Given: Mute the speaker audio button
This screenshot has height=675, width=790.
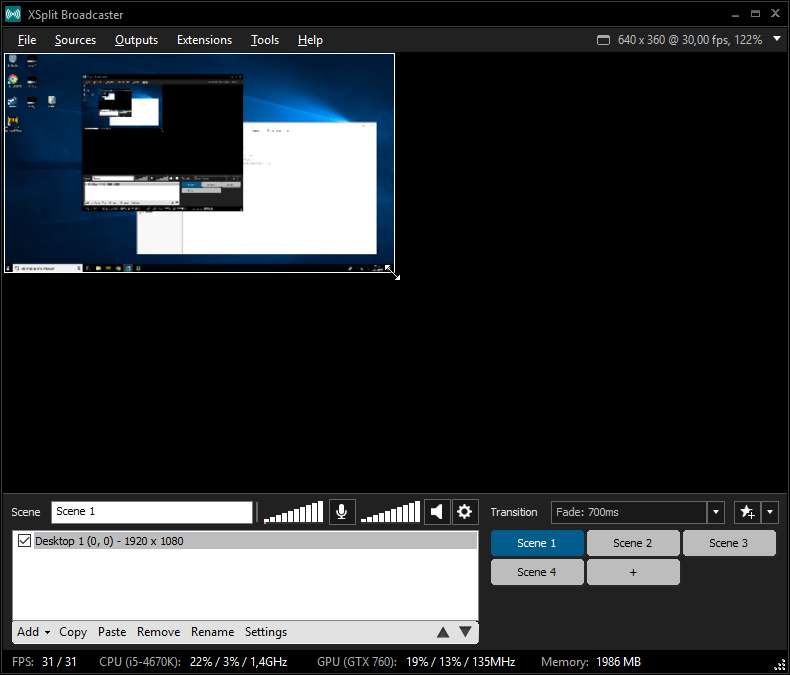Looking at the screenshot, I should coord(437,512).
